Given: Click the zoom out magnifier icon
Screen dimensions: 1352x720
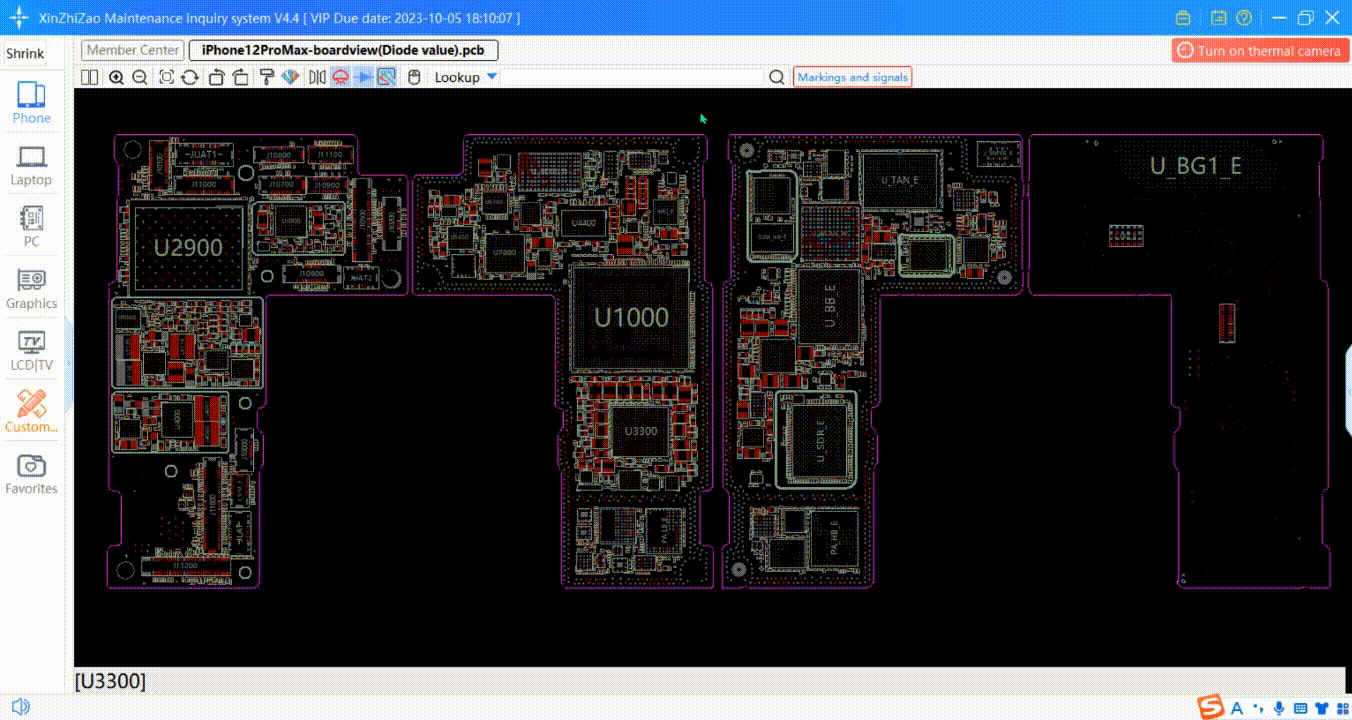Looking at the screenshot, I should point(140,77).
